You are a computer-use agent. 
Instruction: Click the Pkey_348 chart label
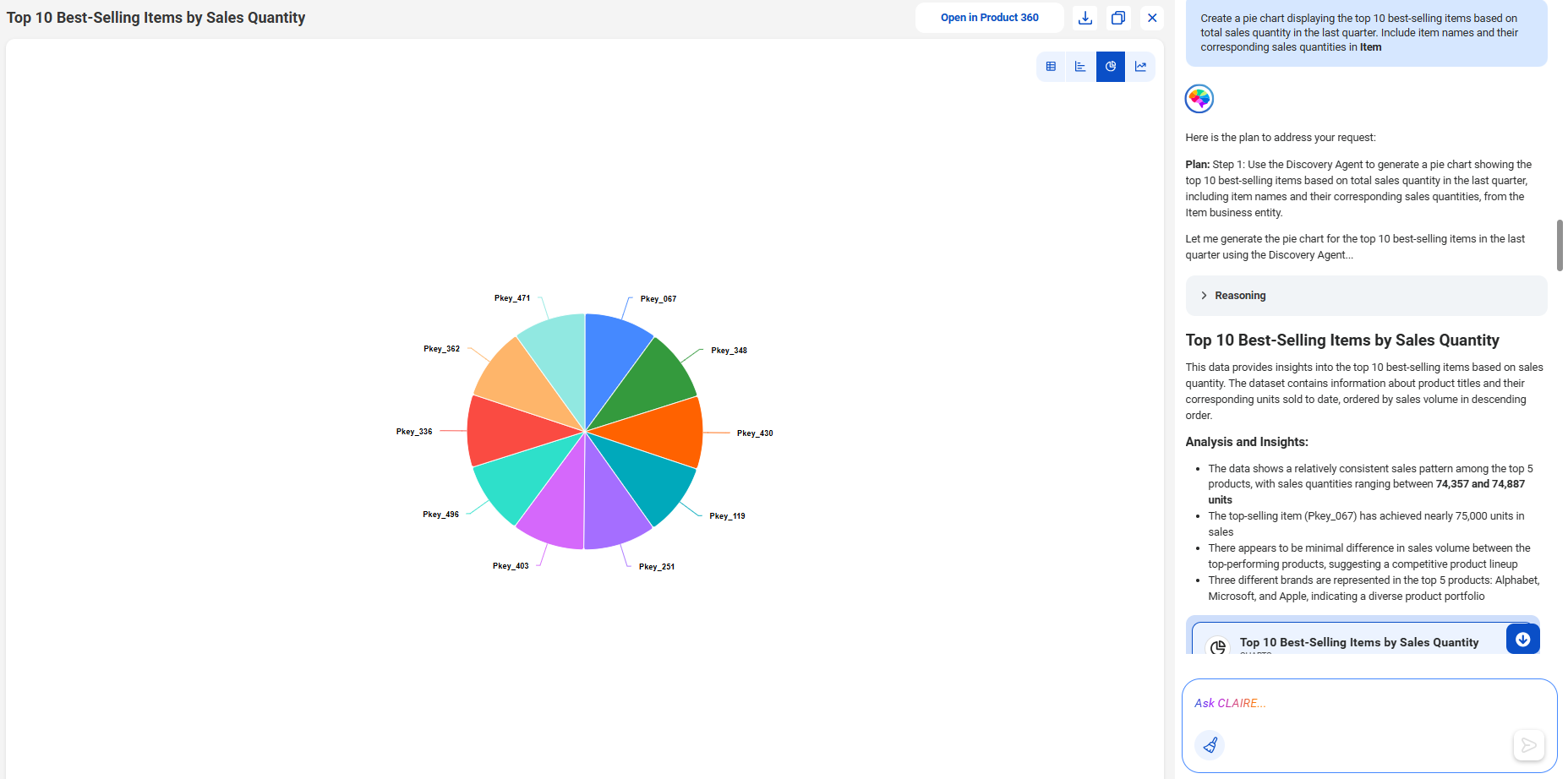pos(729,351)
